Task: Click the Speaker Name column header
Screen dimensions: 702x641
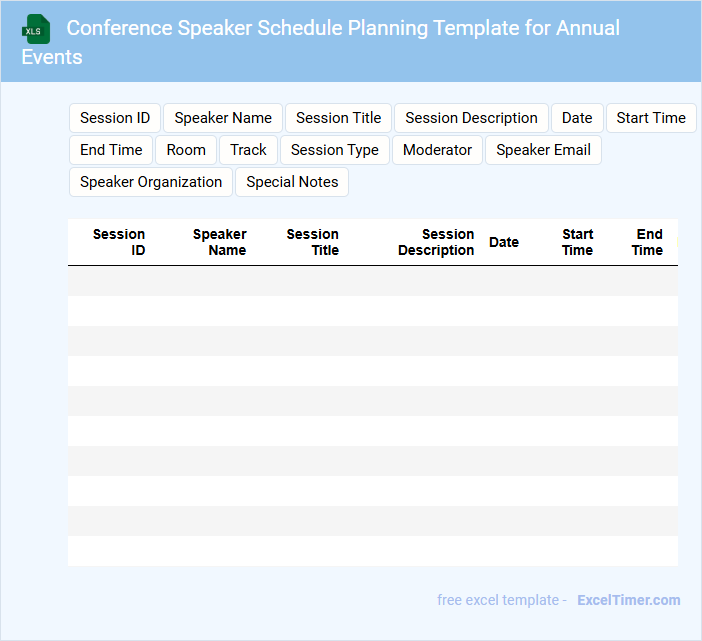Action: [220, 242]
